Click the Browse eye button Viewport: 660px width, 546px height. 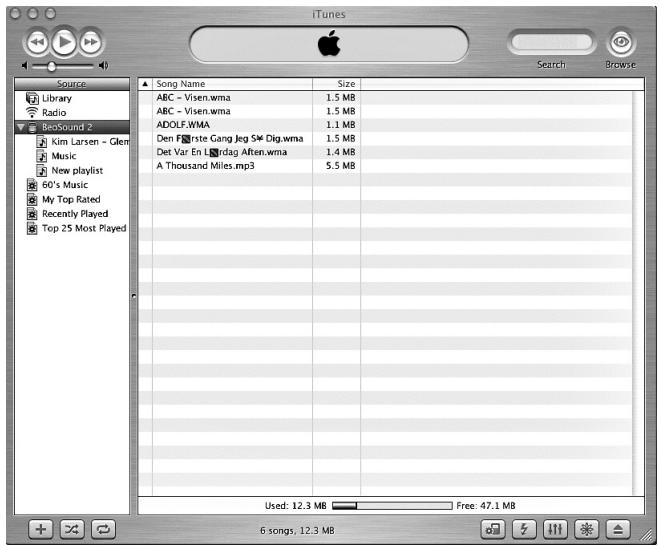pos(621,42)
